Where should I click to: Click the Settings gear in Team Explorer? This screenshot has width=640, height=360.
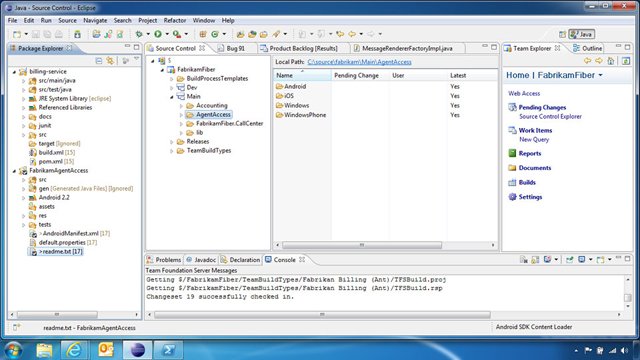512,197
